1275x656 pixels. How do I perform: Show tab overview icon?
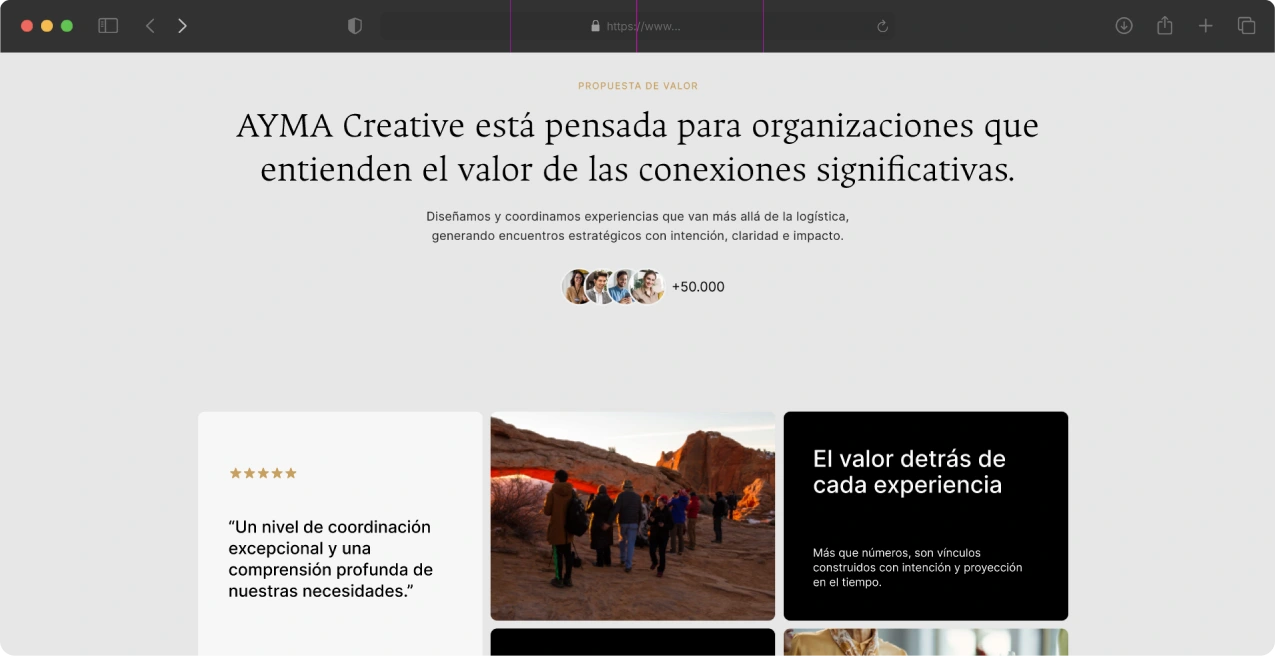point(1246,26)
